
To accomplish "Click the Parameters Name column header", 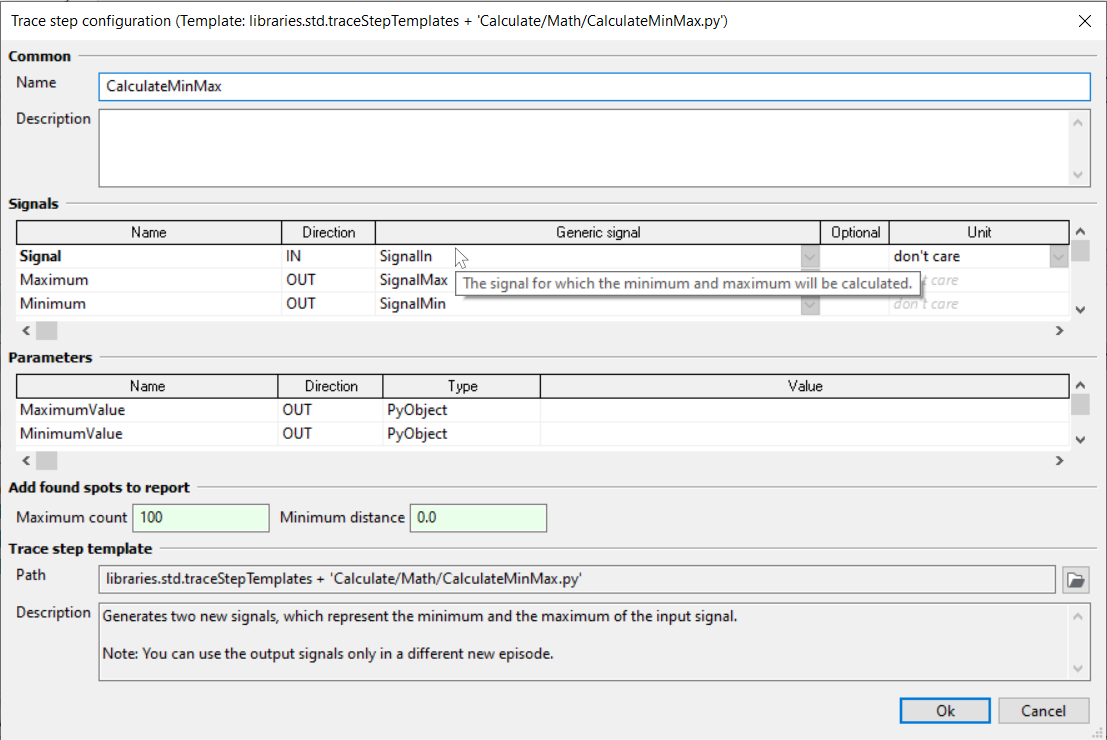I will point(147,386).
